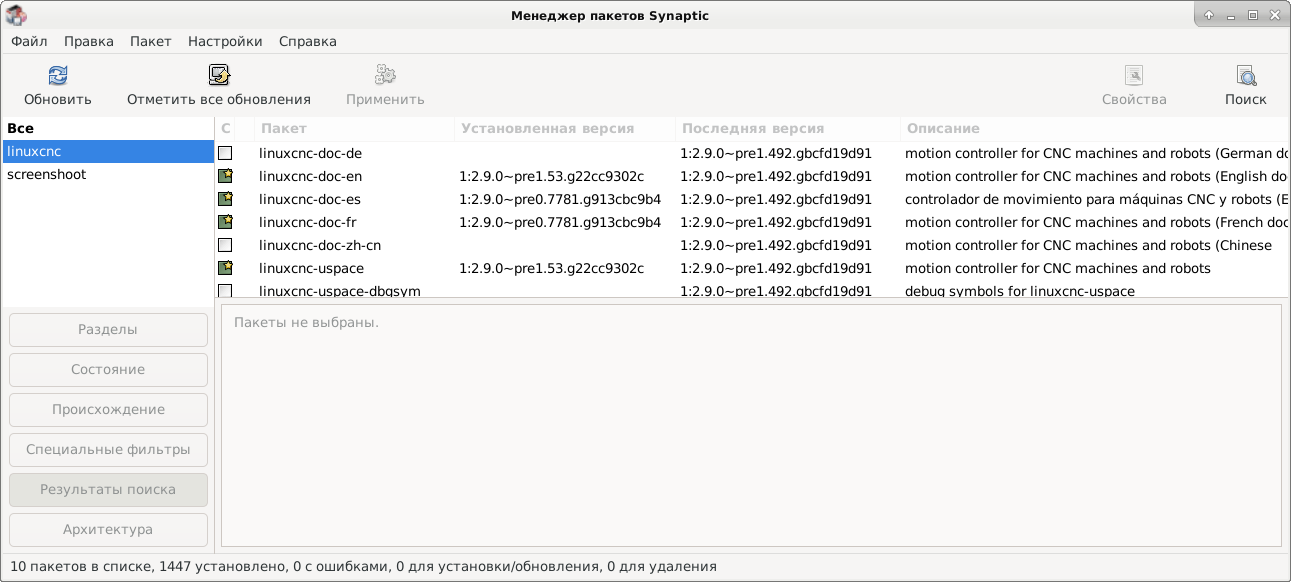Click the Разделы filter button
The height and width of the screenshot is (582, 1291).
(108, 329)
